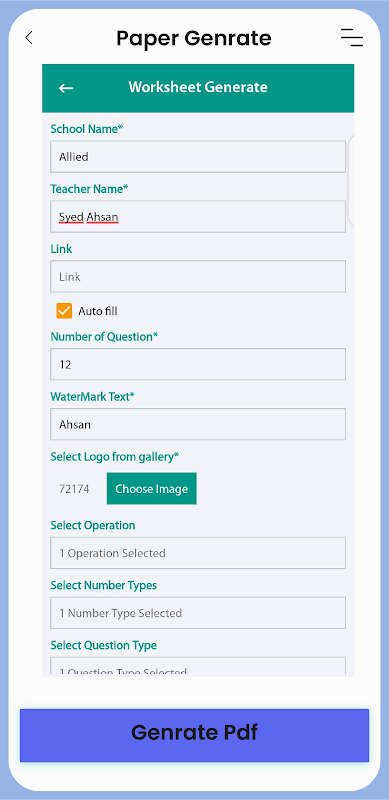Click the Auto fill label text
The width and height of the screenshot is (389, 800).
tap(98, 311)
